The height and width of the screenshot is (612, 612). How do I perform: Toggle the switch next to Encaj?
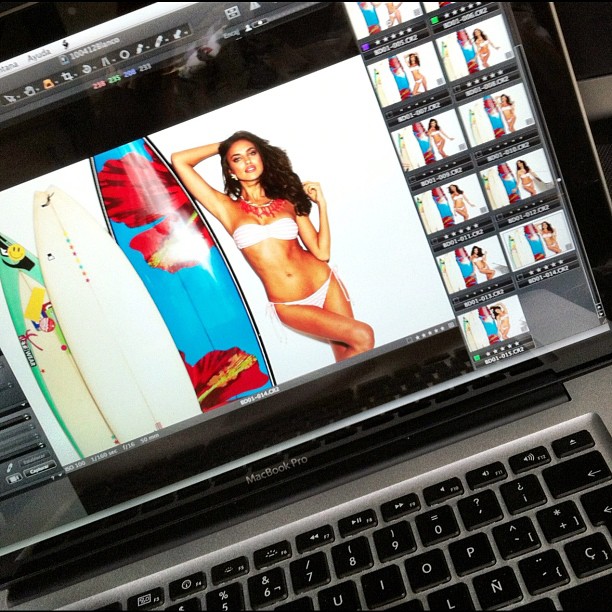[261, 24]
